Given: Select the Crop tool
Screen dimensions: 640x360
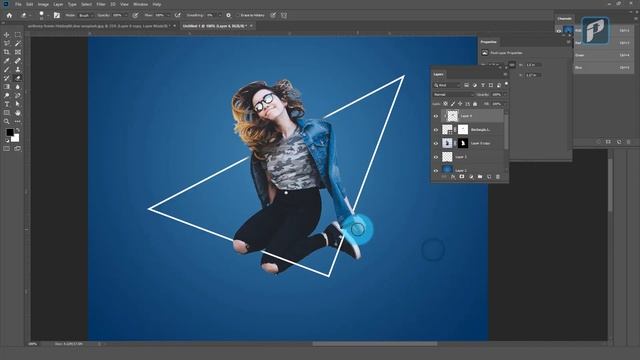Looking at the screenshot, I should (7, 52).
